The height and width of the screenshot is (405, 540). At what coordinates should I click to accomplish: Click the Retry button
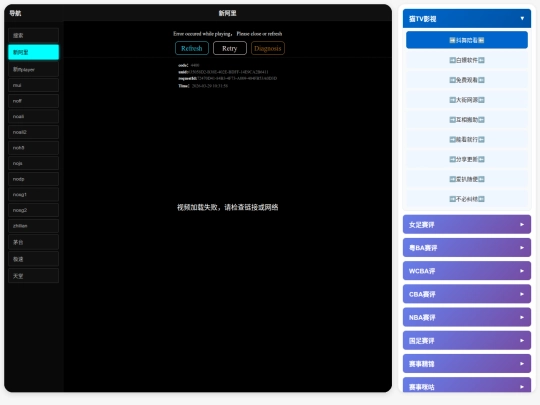(x=230, y=48)
